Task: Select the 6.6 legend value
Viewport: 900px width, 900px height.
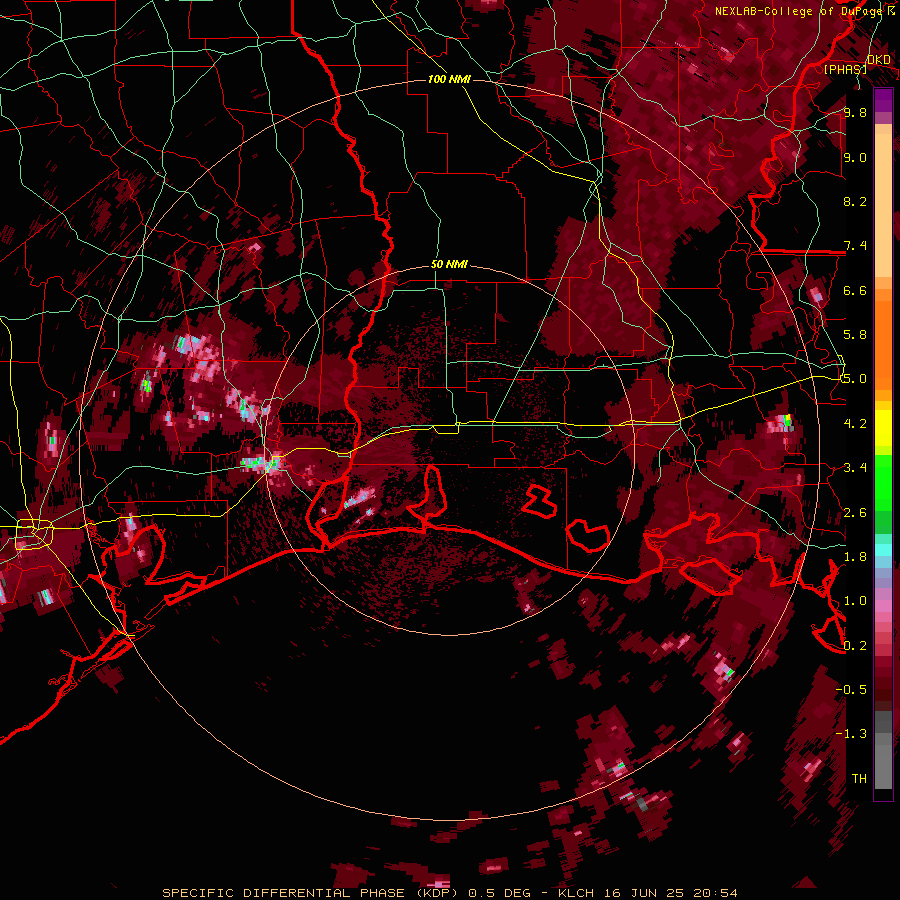Action: pos(855,290)
